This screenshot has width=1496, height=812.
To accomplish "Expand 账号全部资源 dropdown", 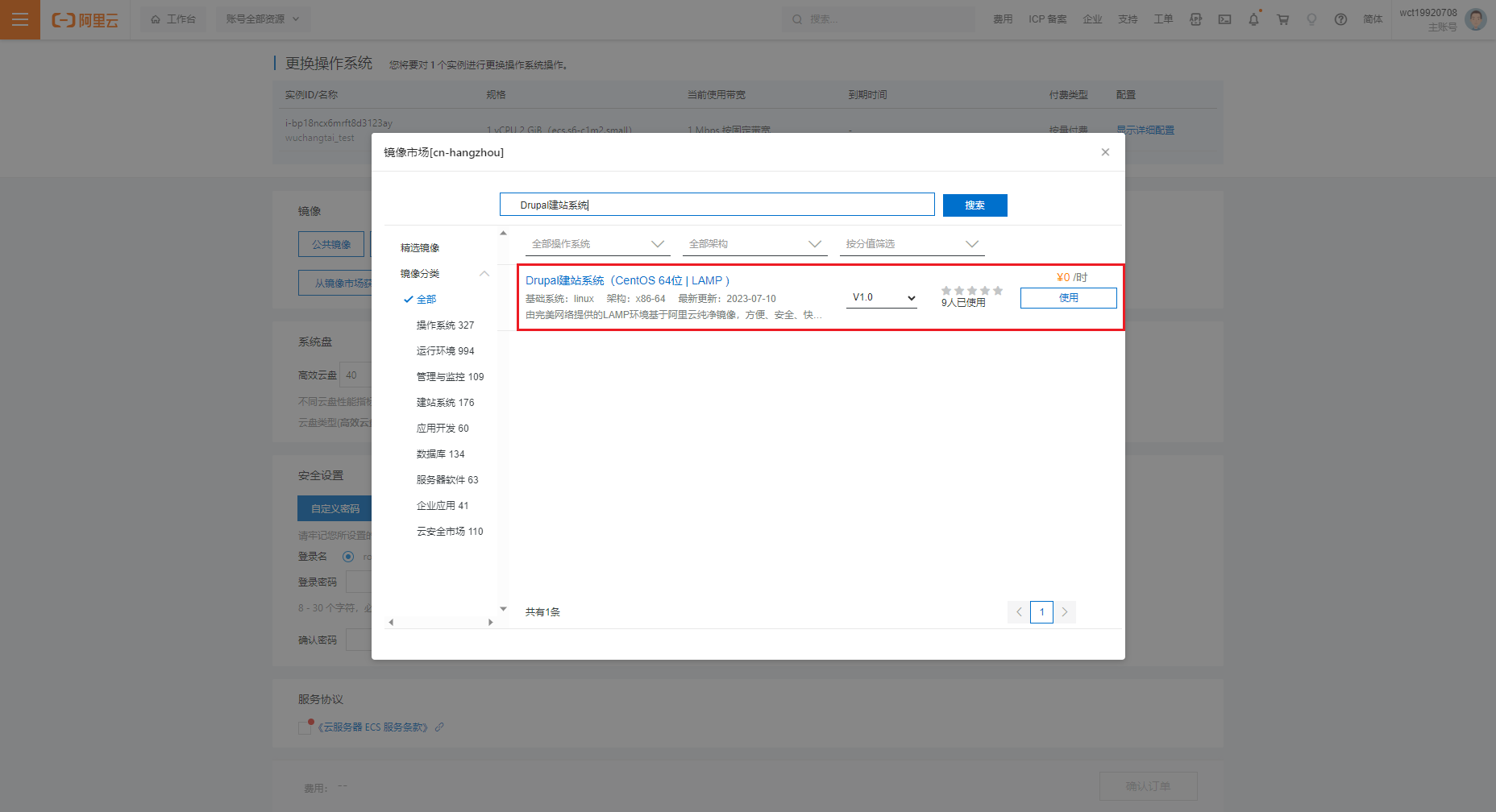I will click(263, 19).
